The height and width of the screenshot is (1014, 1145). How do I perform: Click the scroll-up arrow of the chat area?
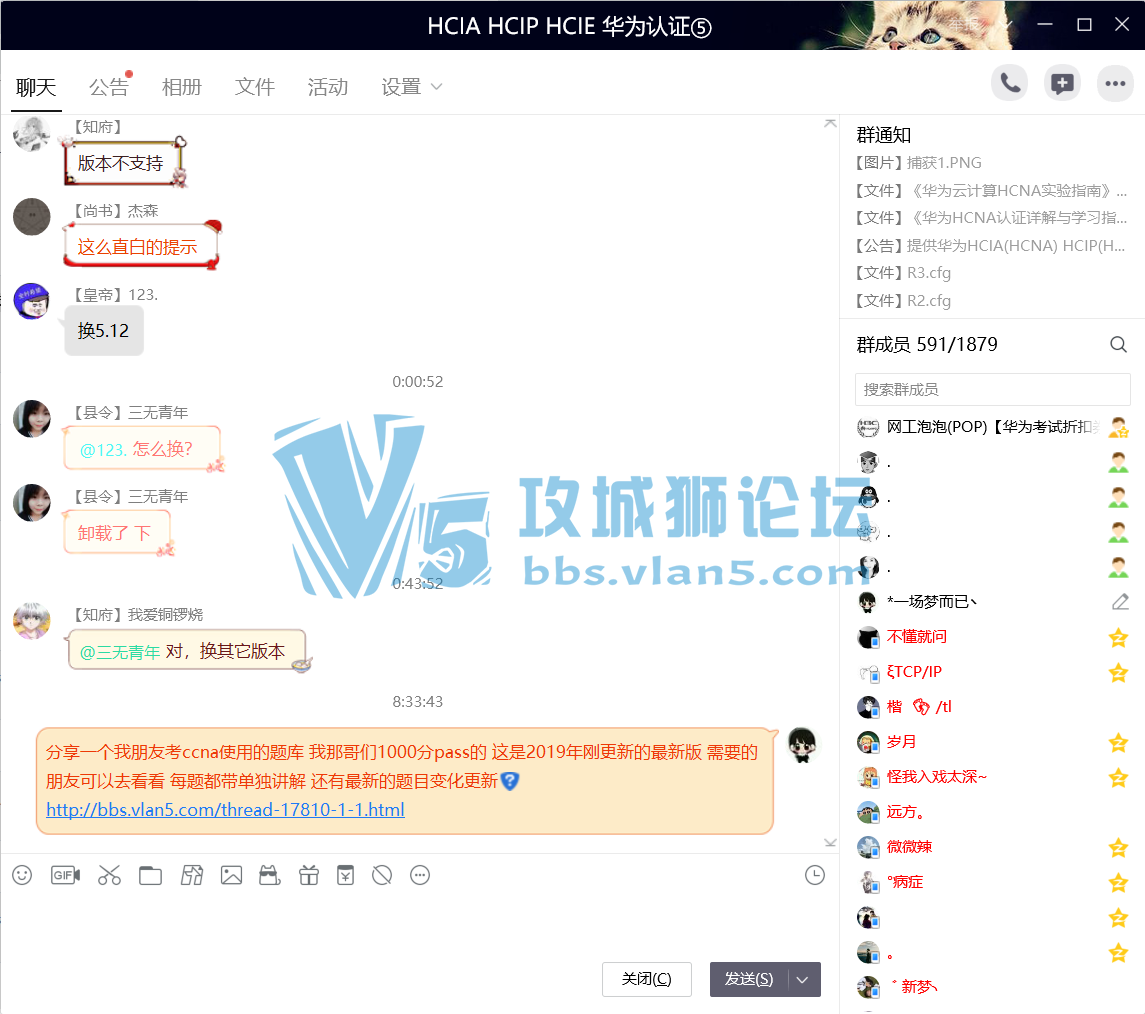coord(830,123)
